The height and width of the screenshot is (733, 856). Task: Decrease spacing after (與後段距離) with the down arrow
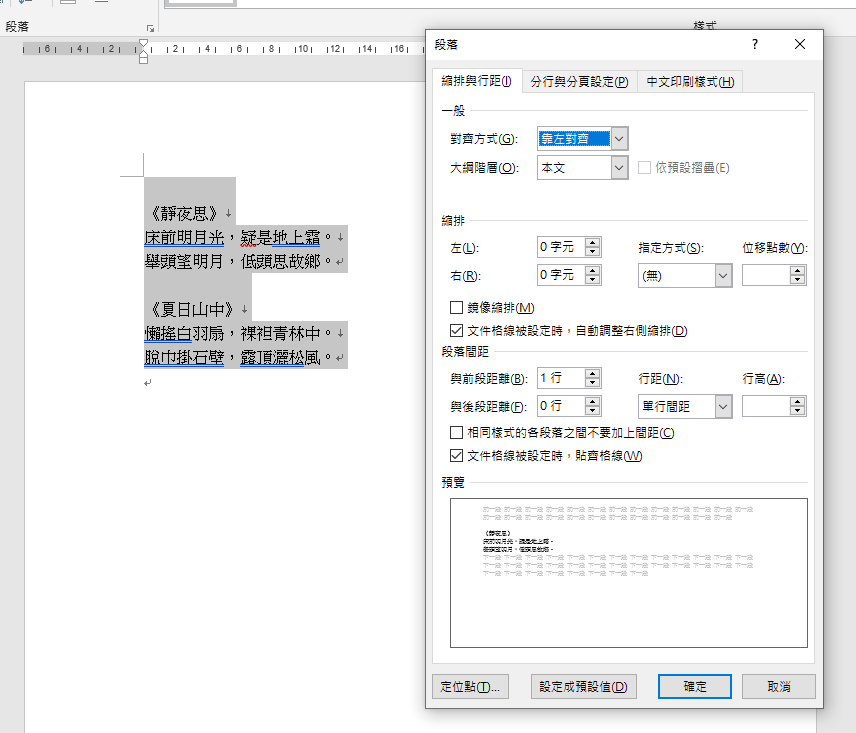(x=593, y=411)
